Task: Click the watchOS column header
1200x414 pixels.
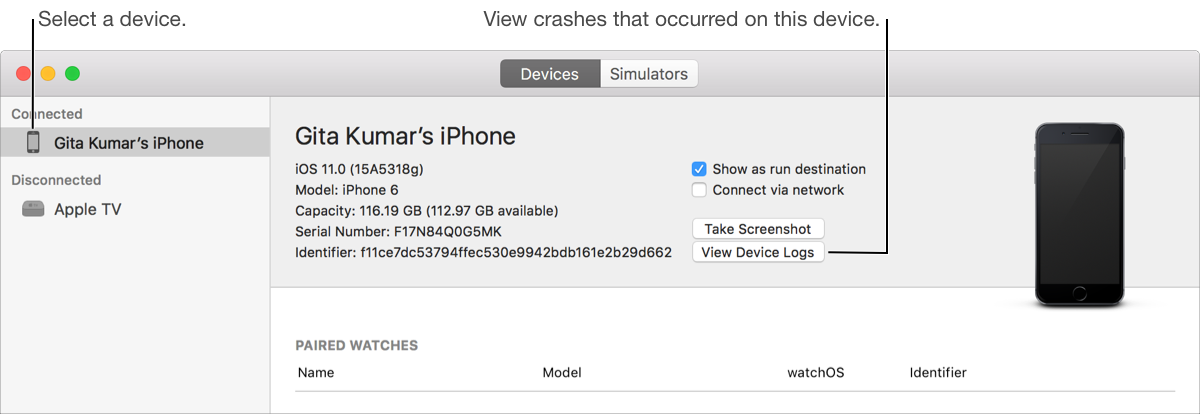Action: pyautogui.click(x=816, y=373)
